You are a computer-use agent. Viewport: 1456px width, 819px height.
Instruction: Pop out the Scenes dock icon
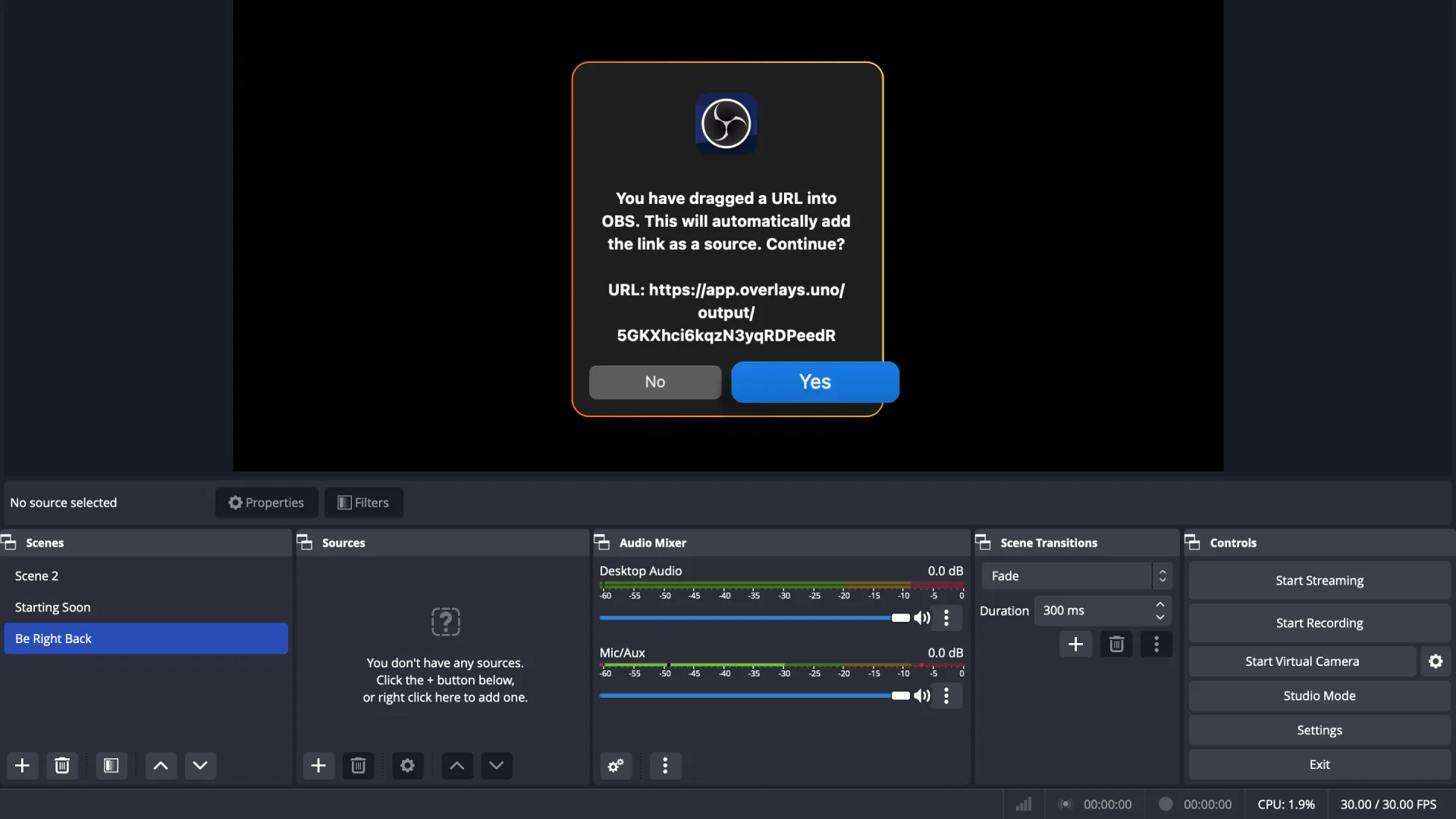click(8, 542)
